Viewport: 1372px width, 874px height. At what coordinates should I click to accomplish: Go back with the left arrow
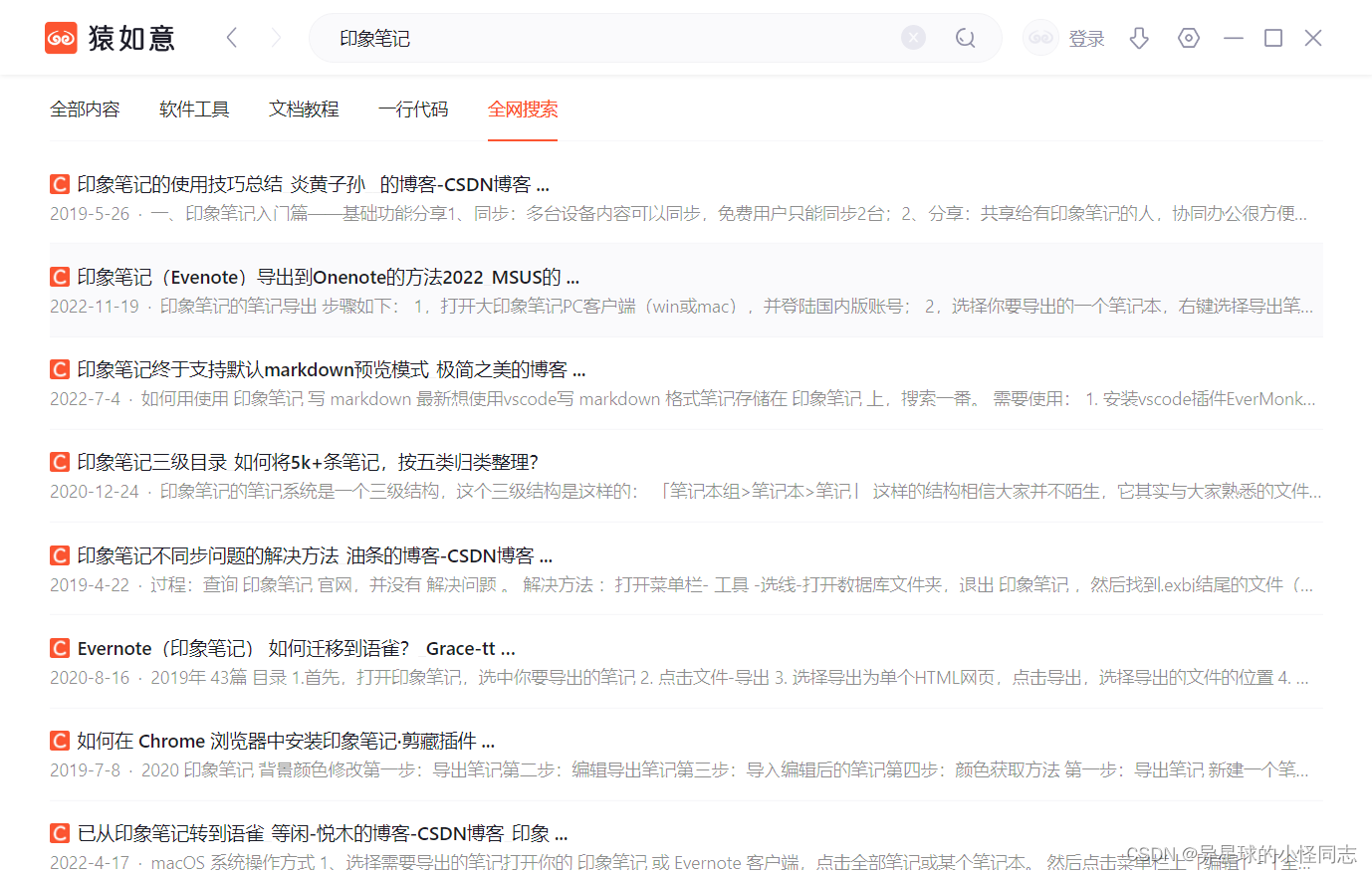tap(232, 38)
